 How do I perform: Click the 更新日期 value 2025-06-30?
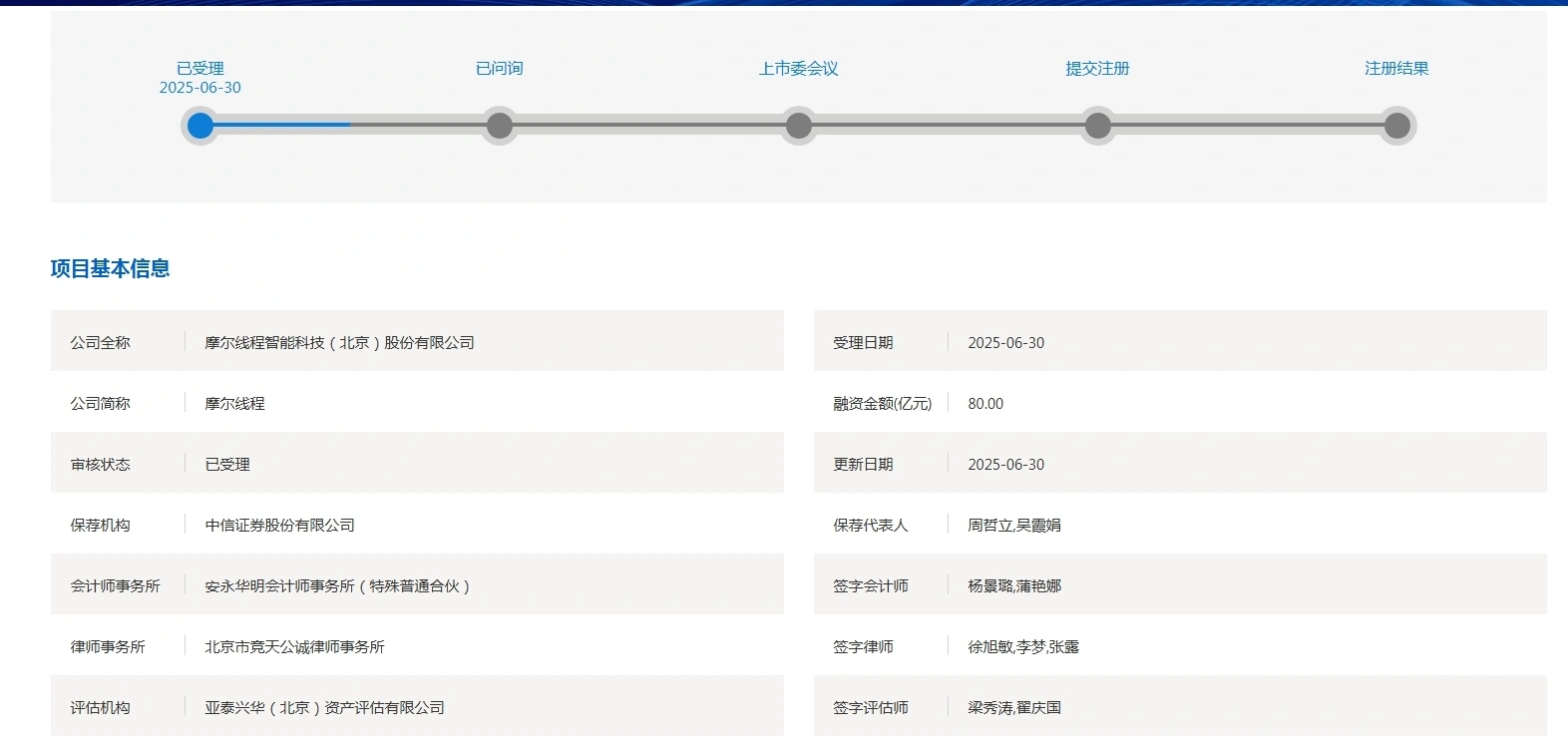tap(1006, 464)
